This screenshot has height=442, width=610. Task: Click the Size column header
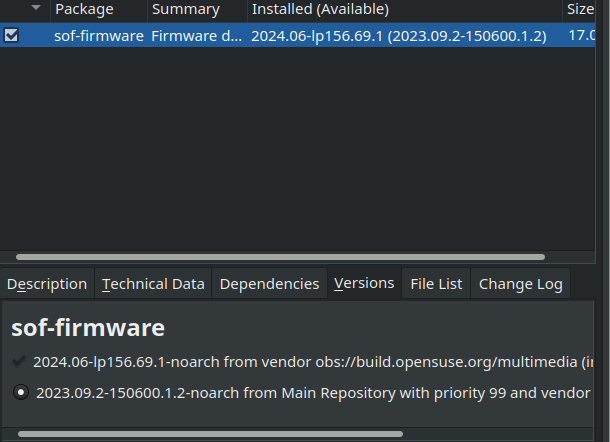click(x=580, y=9)
